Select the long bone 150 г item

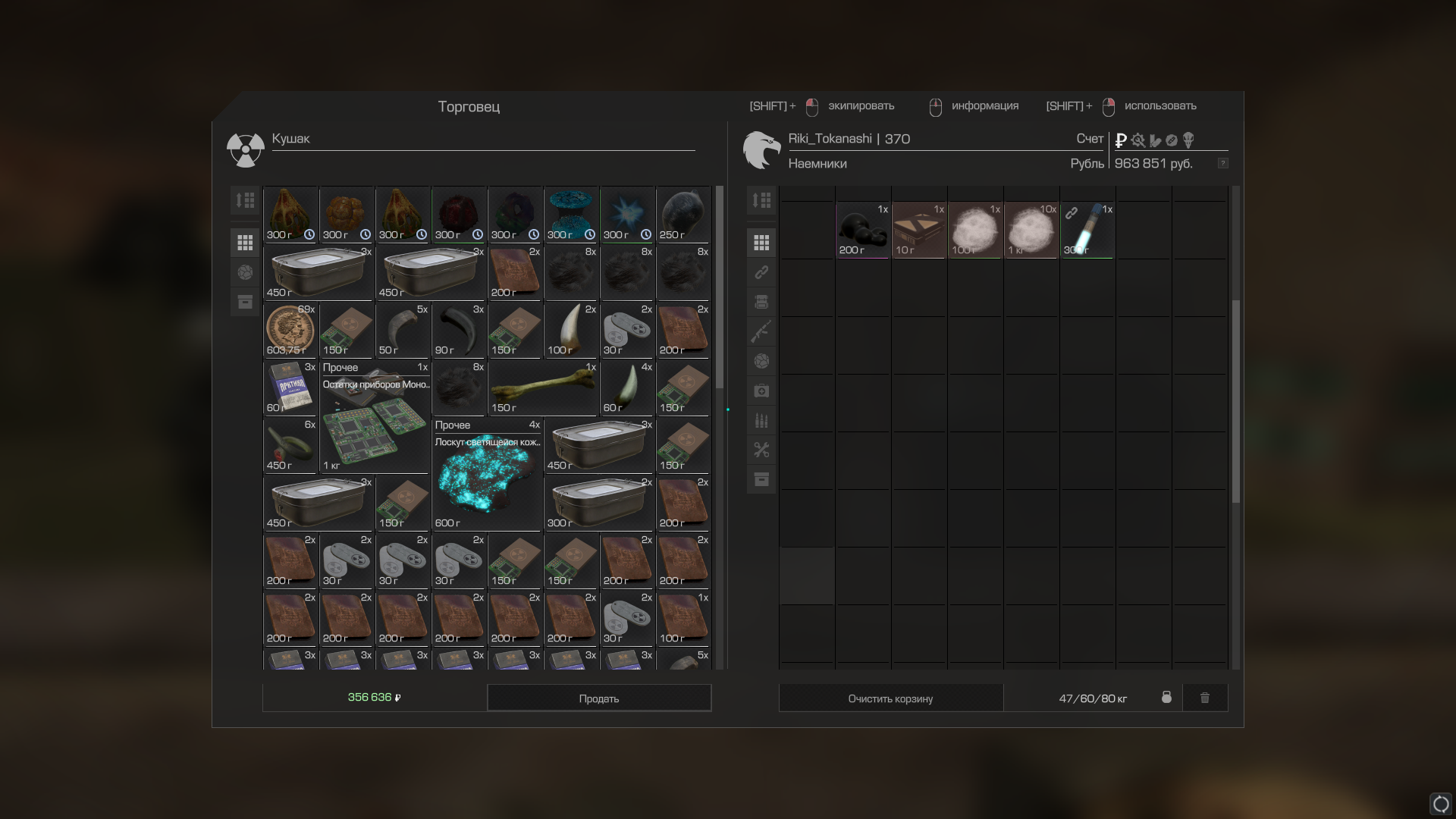[x=543, y=388]
